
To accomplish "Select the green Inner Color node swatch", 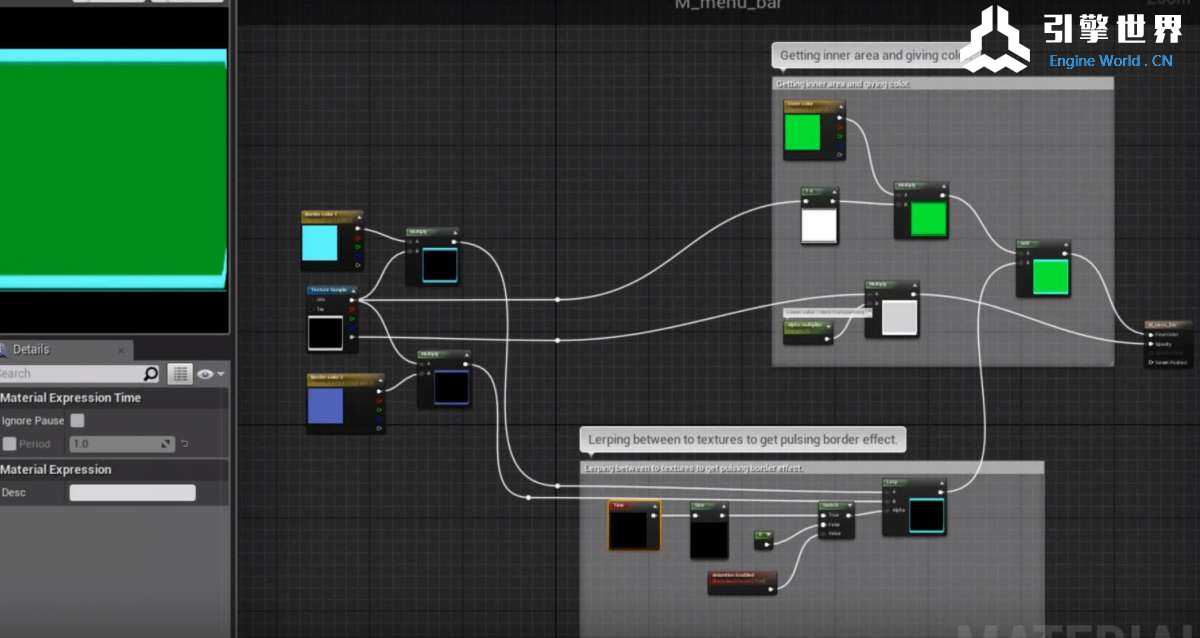I will click(x=802, y=133).
